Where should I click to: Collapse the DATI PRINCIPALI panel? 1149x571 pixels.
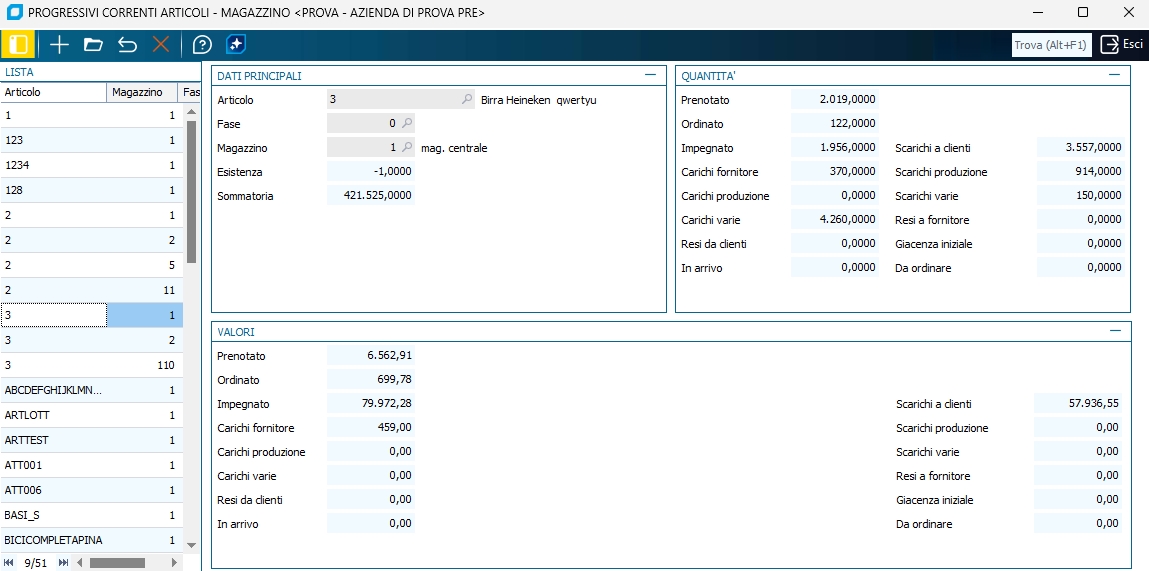pos(650,75)
